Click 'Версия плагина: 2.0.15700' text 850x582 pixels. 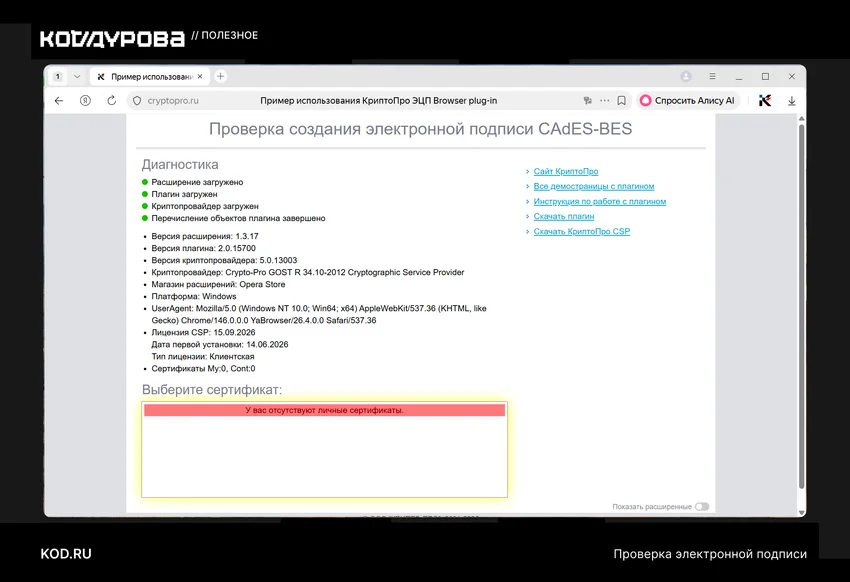pos(203,248)
